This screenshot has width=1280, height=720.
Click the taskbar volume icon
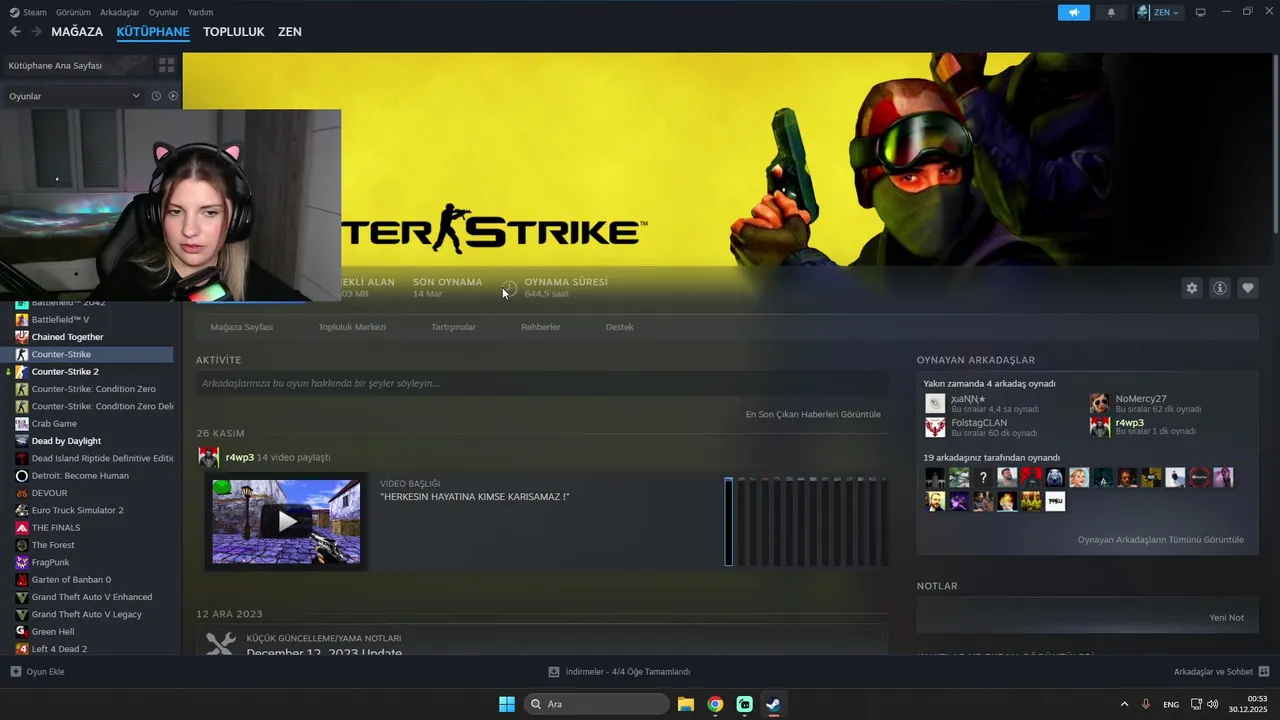[x=1213, y=705]
